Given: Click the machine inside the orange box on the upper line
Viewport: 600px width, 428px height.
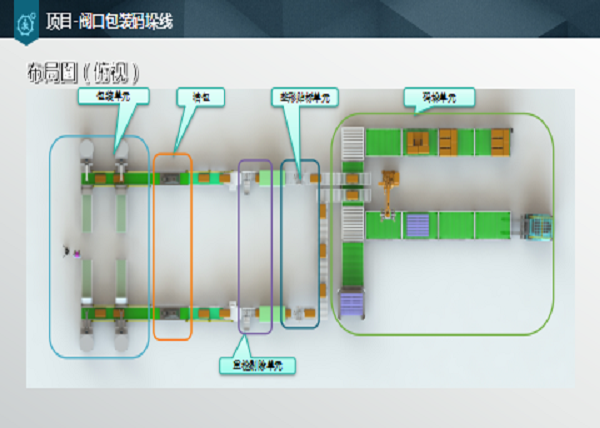Looking at the screenshot, I should [172, 179].
